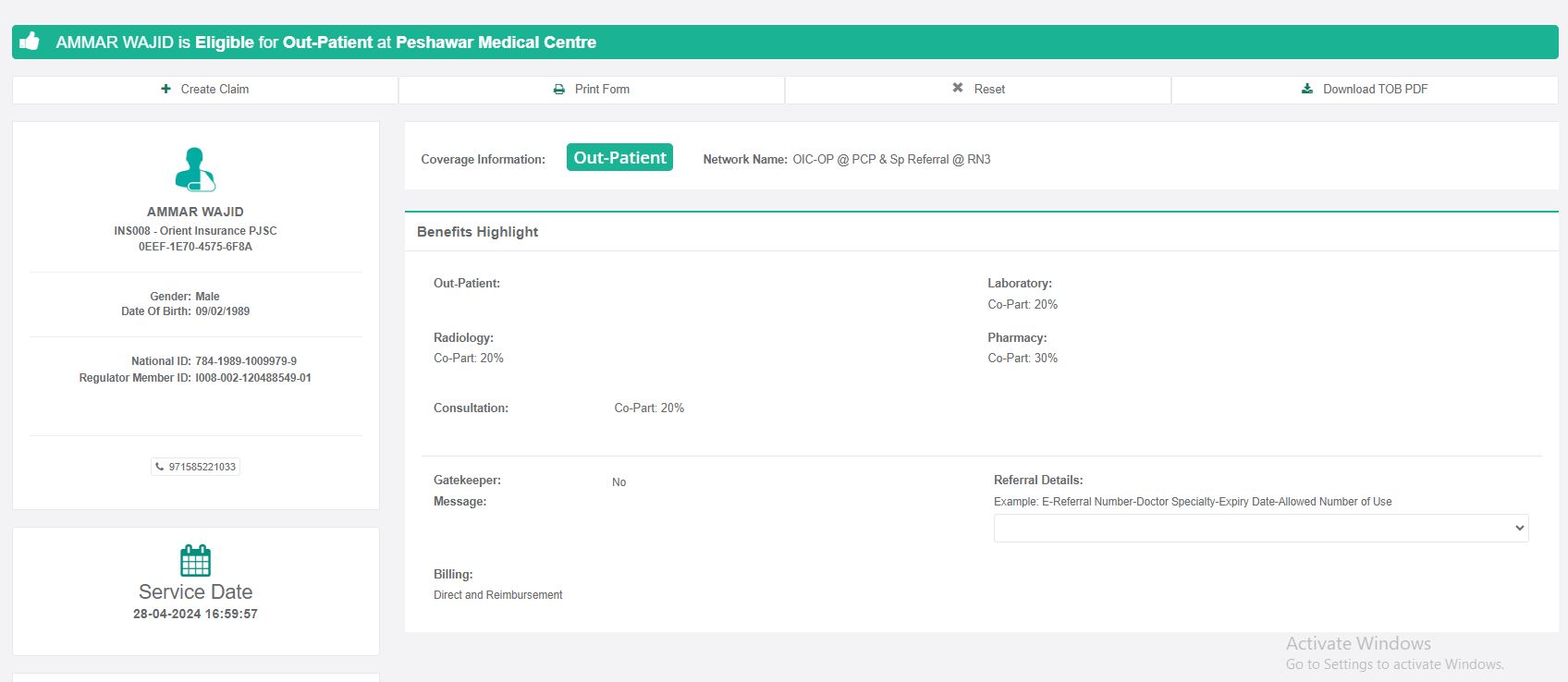Open the Referral Details dropdown
Viewport: 1568px width, 682px height.
tap(1260, 528)
